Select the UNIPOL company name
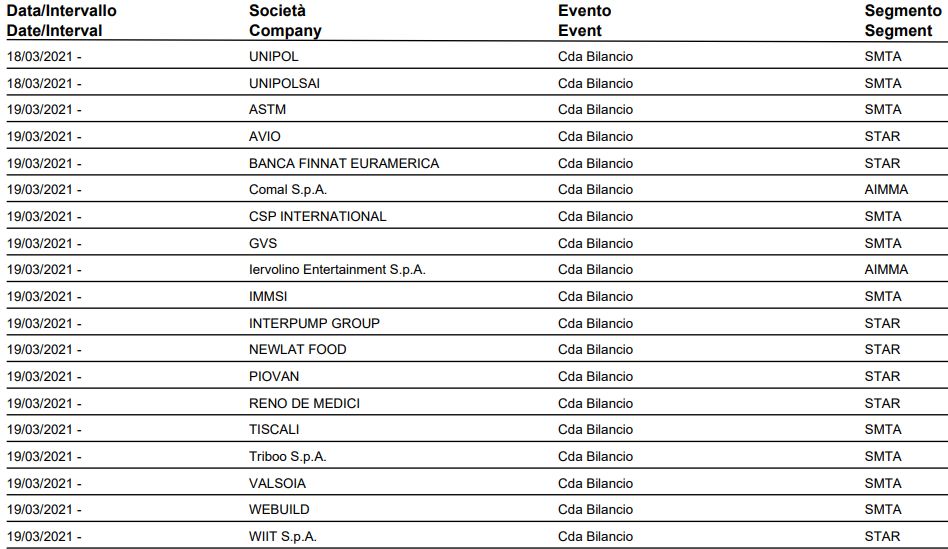Screen dimensions: 948x549 273,57
